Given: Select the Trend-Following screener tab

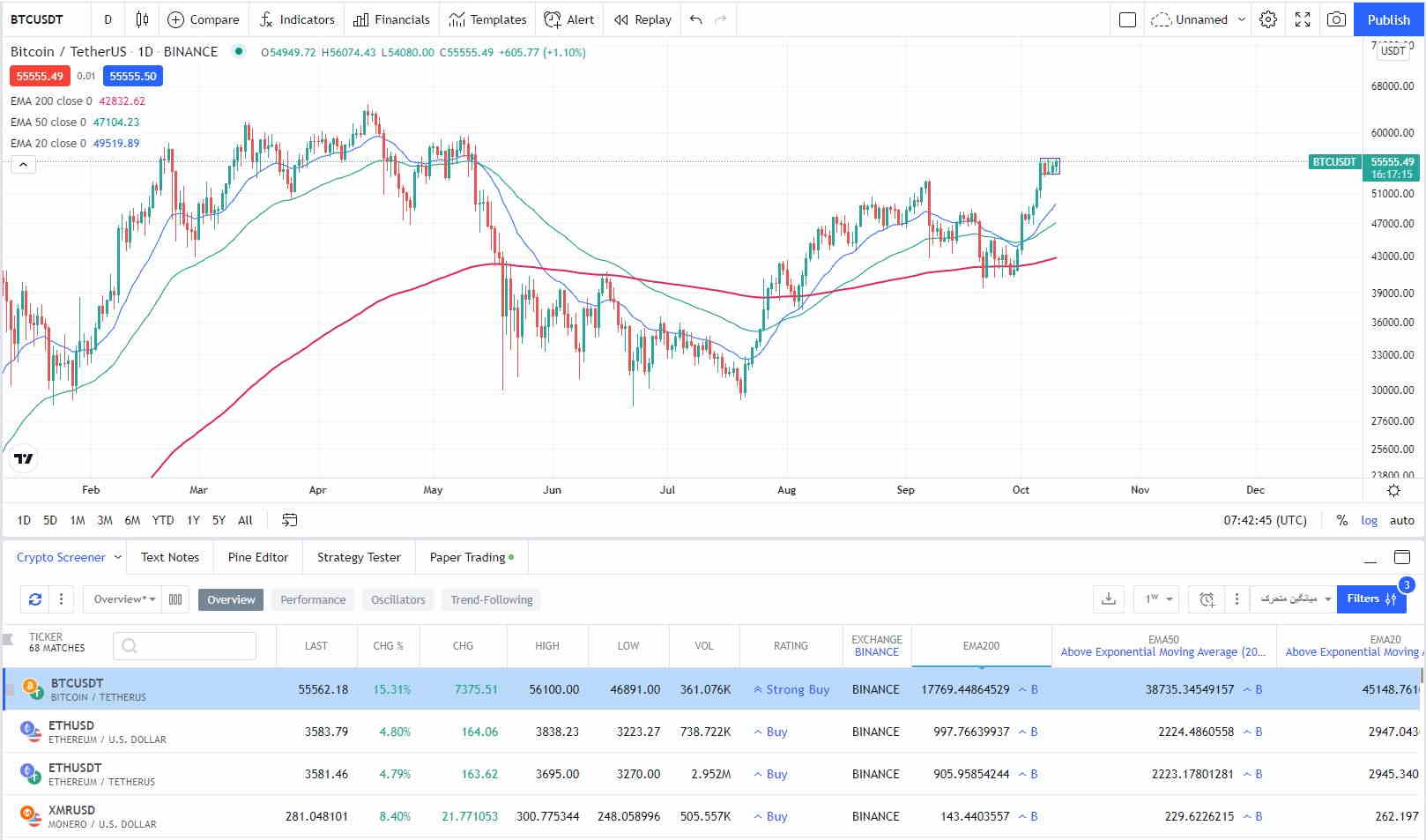Looking at the screenshot, I should (492, 599).
